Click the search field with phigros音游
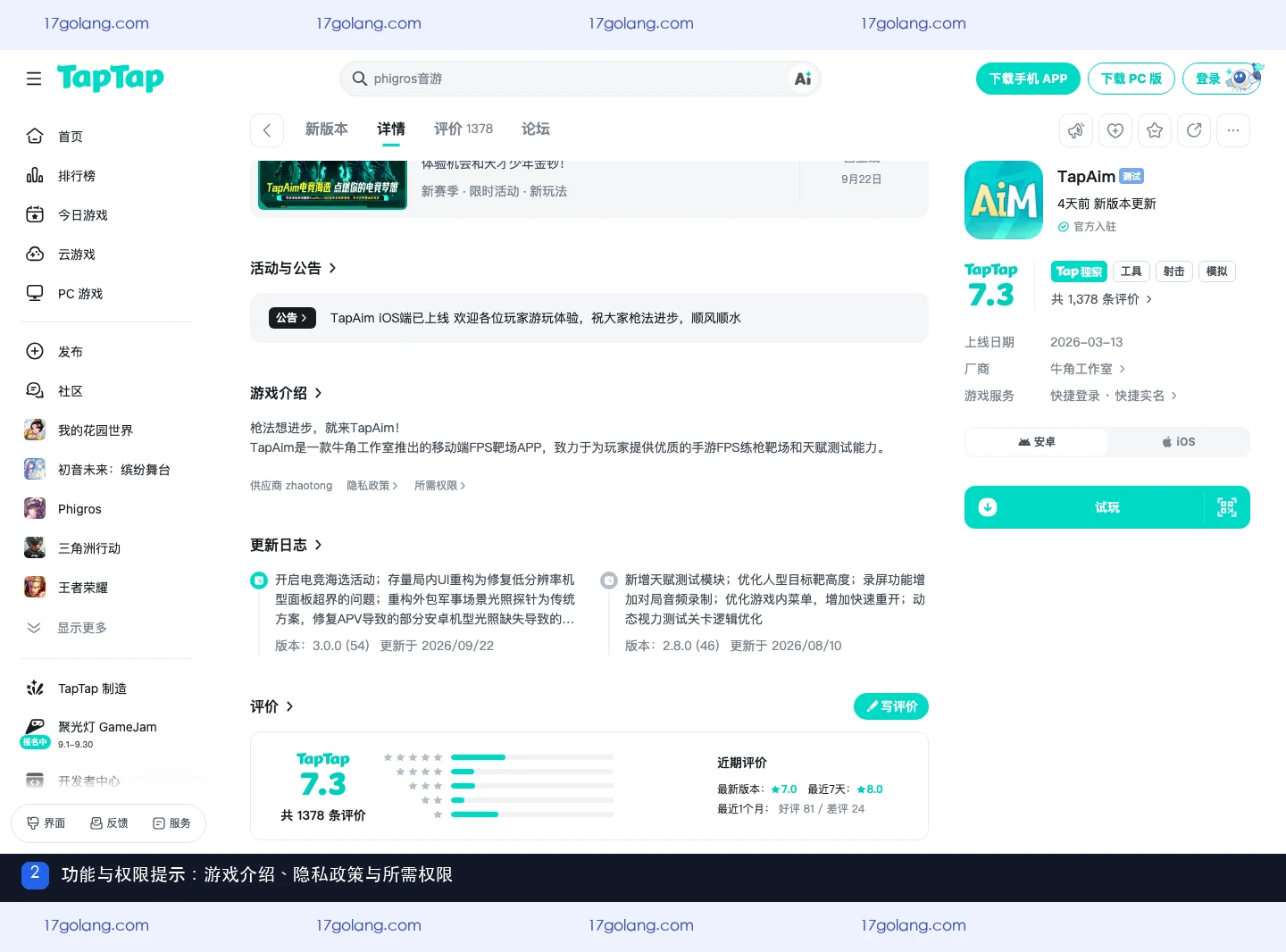This screenshot has width=1286, height=952. pyautogui.click(x=580, y=79)
